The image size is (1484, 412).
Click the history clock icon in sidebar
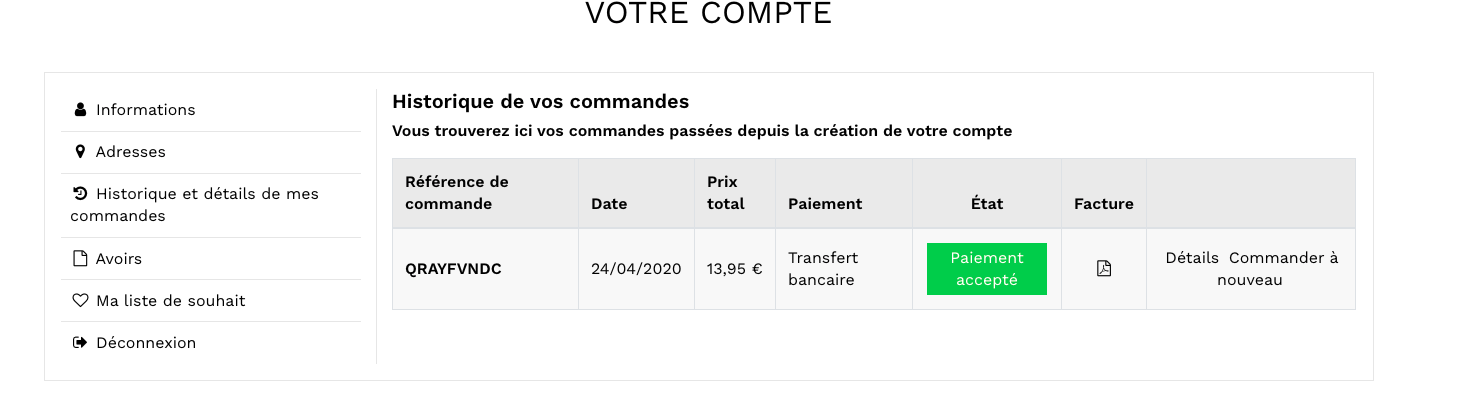point(81,194)
